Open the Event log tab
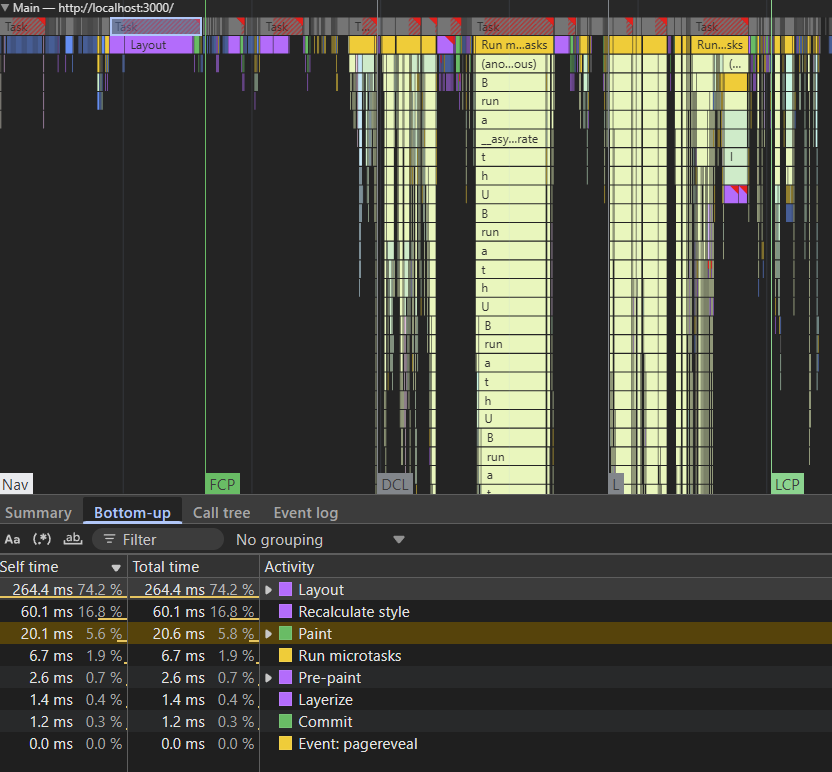This screenshot has height=772, width=832. pos(305,513)
